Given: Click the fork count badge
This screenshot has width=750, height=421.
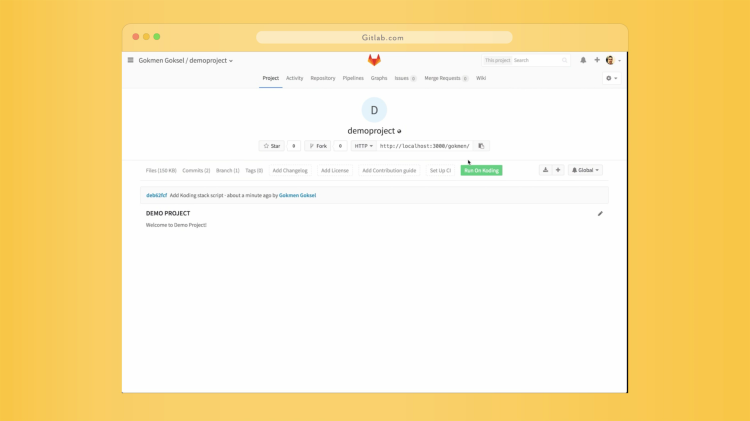Looking at the screenshot, I should [x=340, y=146].
